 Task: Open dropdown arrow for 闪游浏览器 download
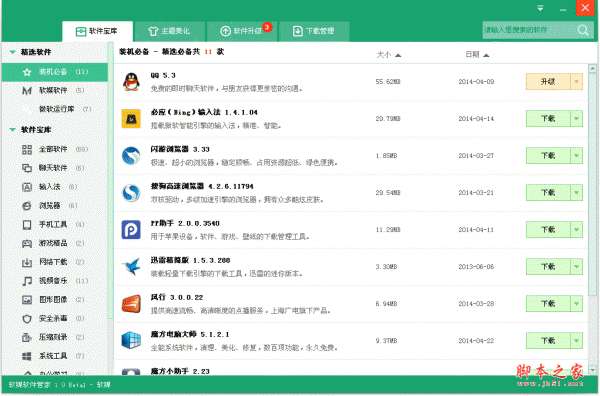577,156
